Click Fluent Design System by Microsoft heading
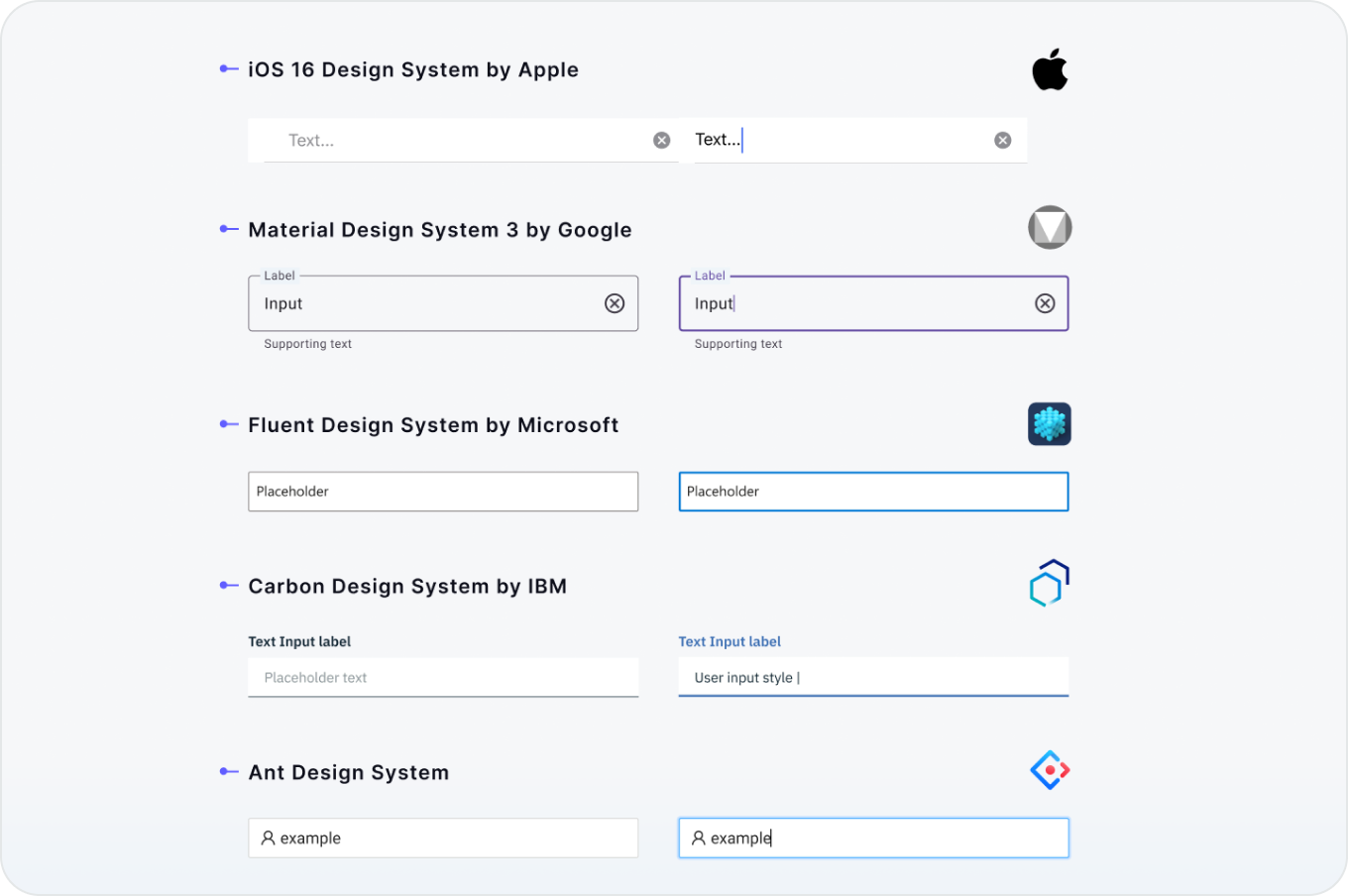 [433, 425]
